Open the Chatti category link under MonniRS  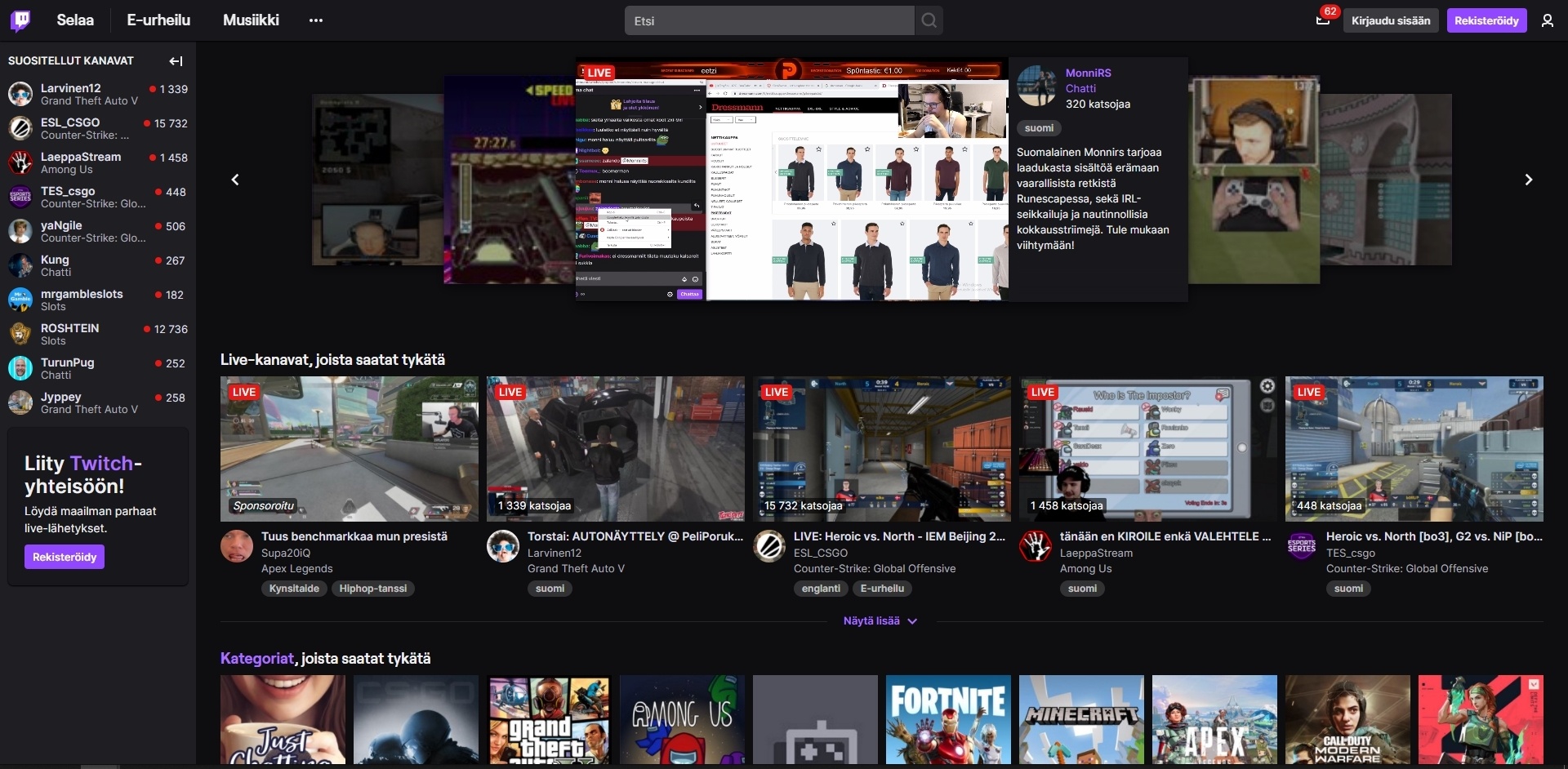click(1080, 88)
